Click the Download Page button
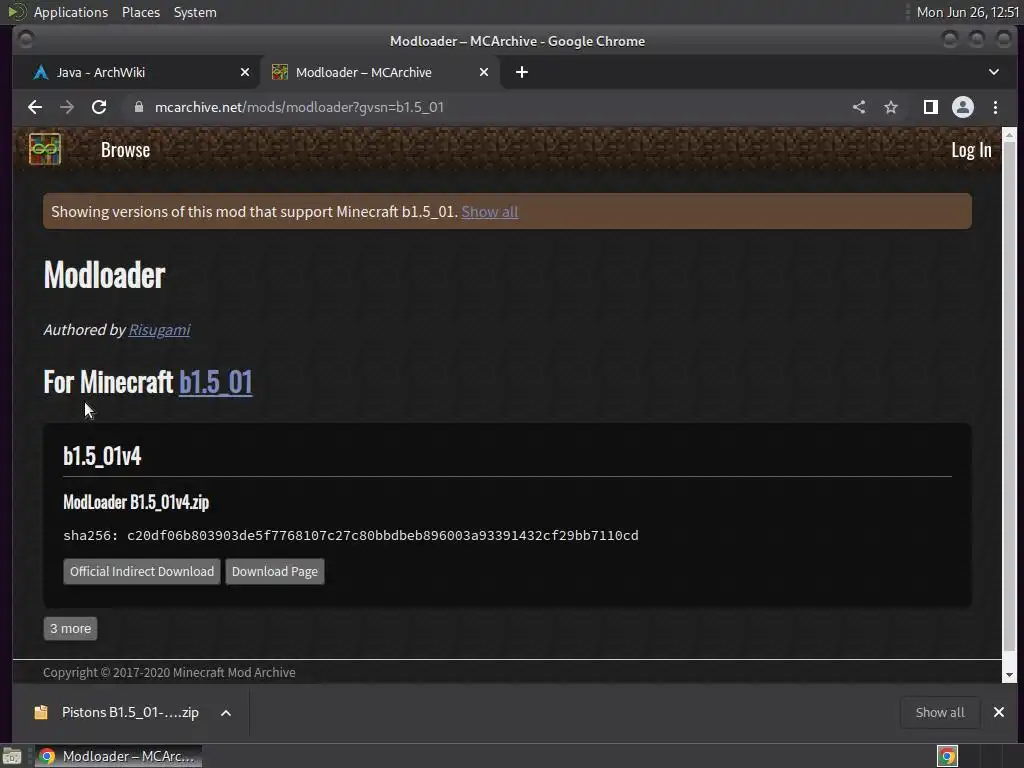1024x768 pixels. (275, 571)
